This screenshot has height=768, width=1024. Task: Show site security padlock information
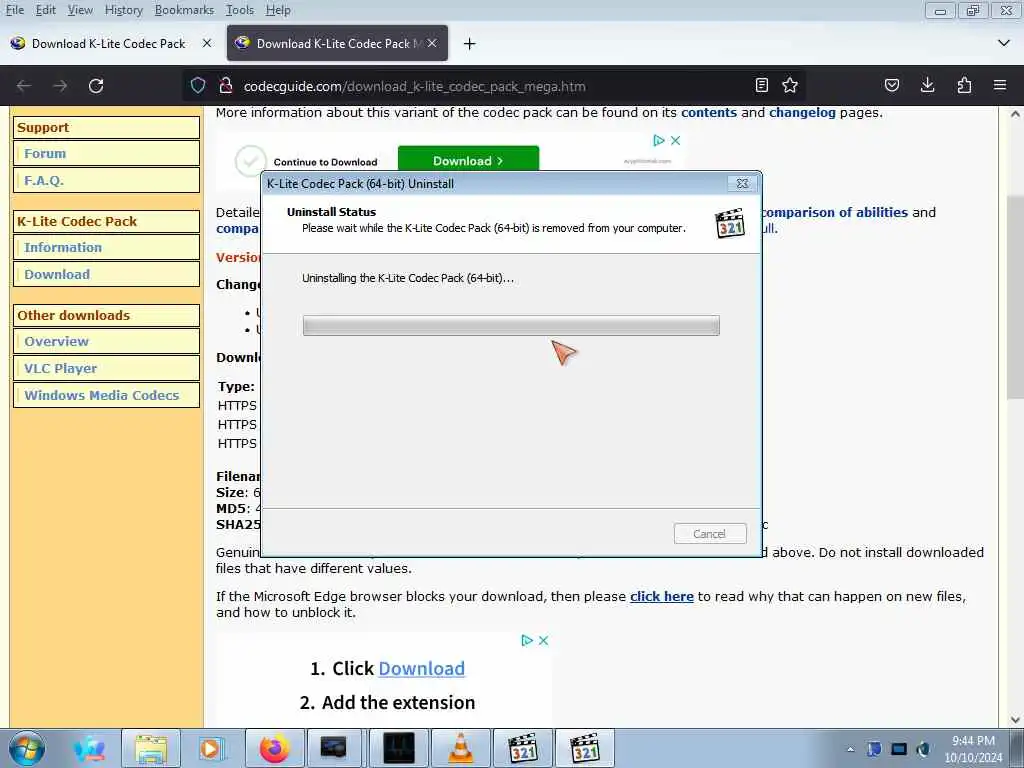point(225,86)
